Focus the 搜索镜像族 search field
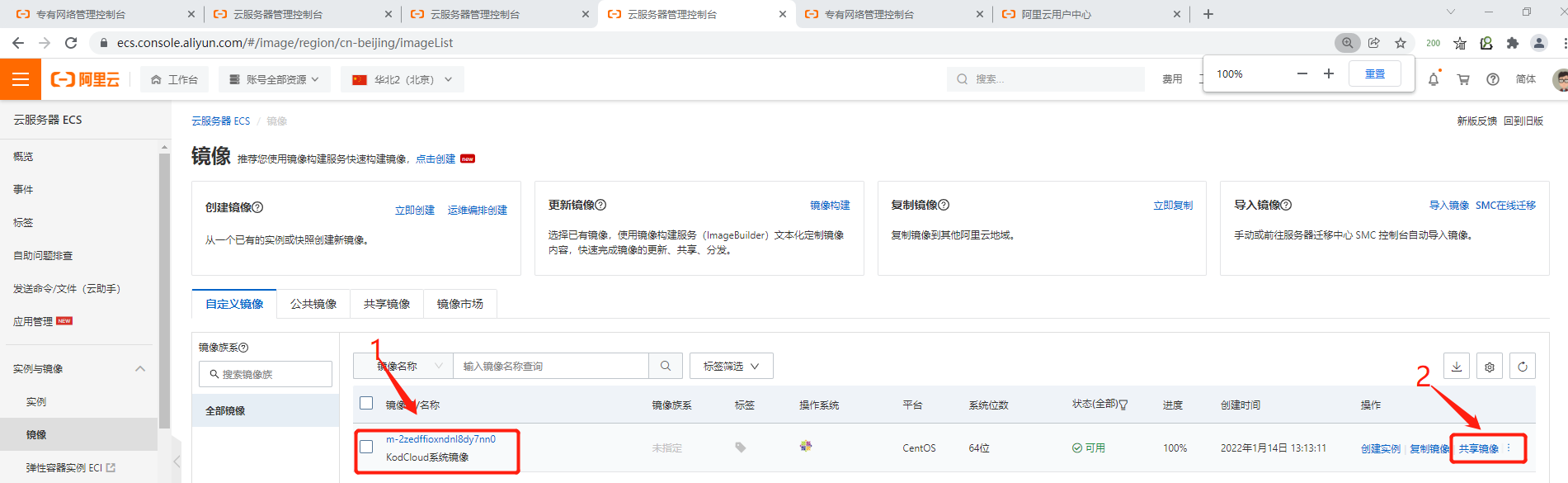The height and width of the screenshot is (483, 1568). [266, 374]
